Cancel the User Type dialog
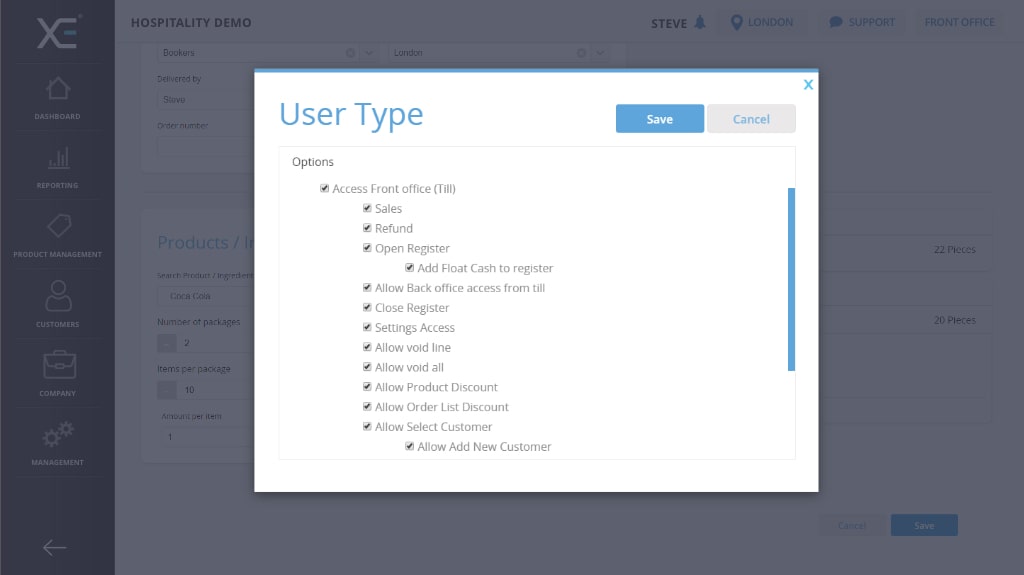This screenshot has width=1024, height=575. point(750,119)
